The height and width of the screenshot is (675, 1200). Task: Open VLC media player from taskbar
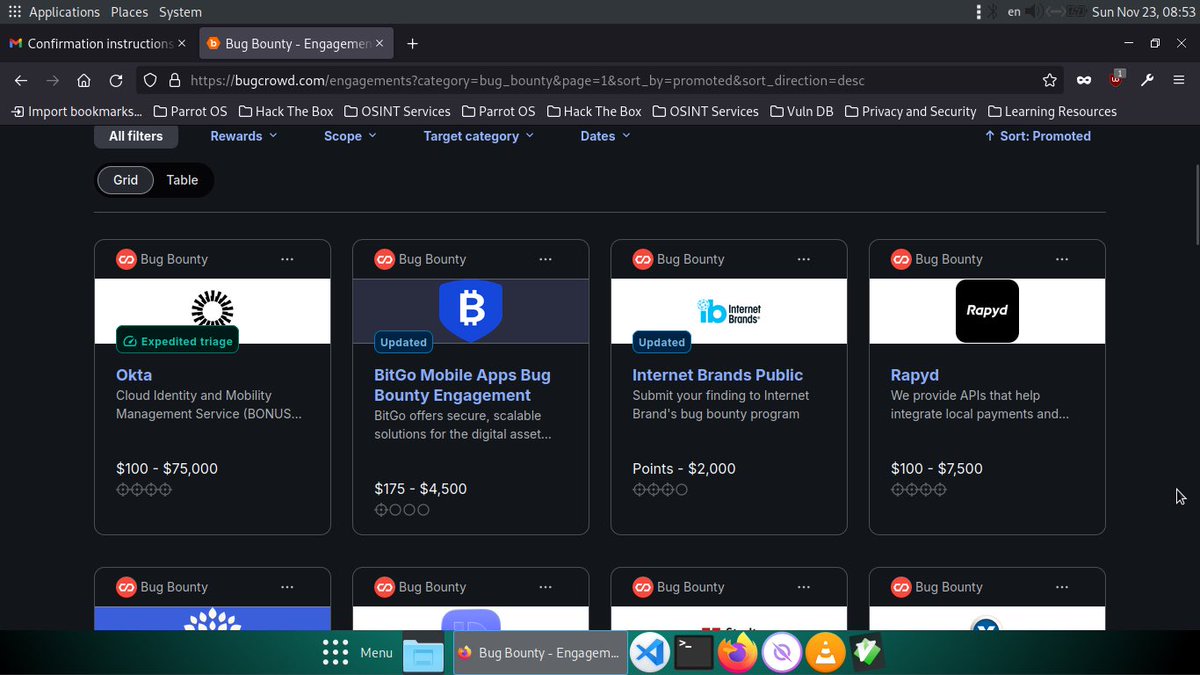825,653
